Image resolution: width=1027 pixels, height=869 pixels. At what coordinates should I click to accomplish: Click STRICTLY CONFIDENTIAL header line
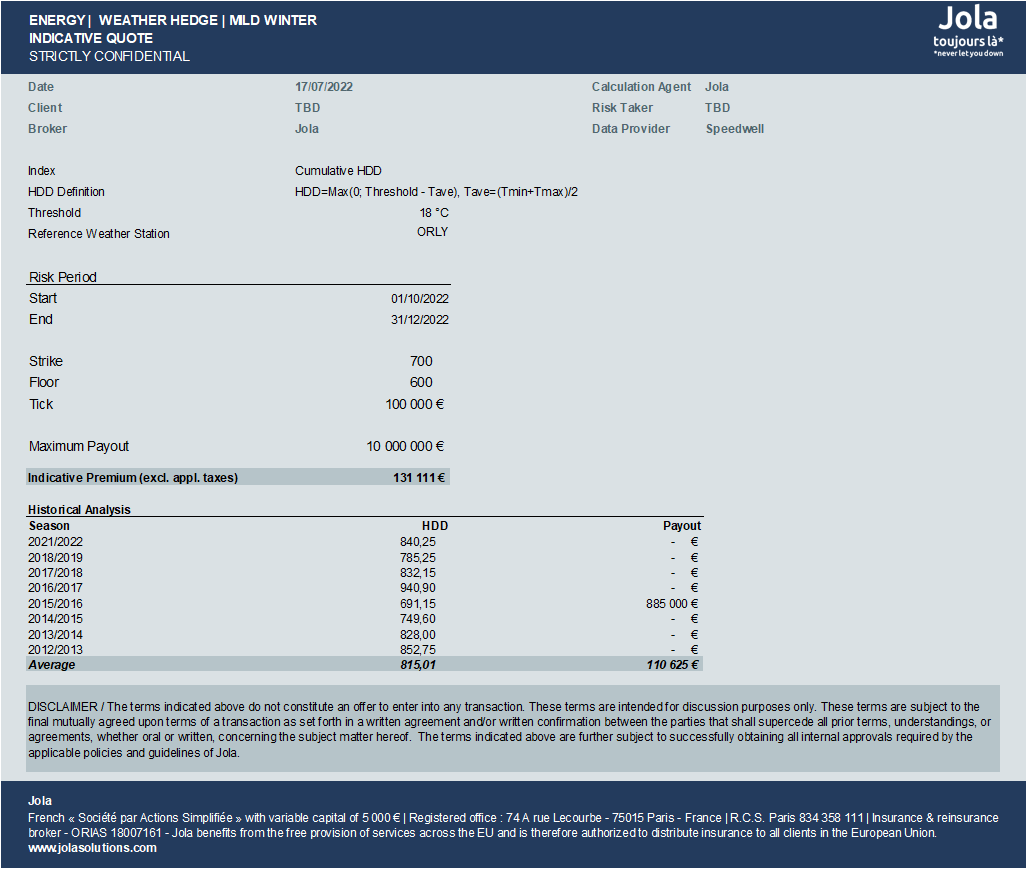coord(109,56)
